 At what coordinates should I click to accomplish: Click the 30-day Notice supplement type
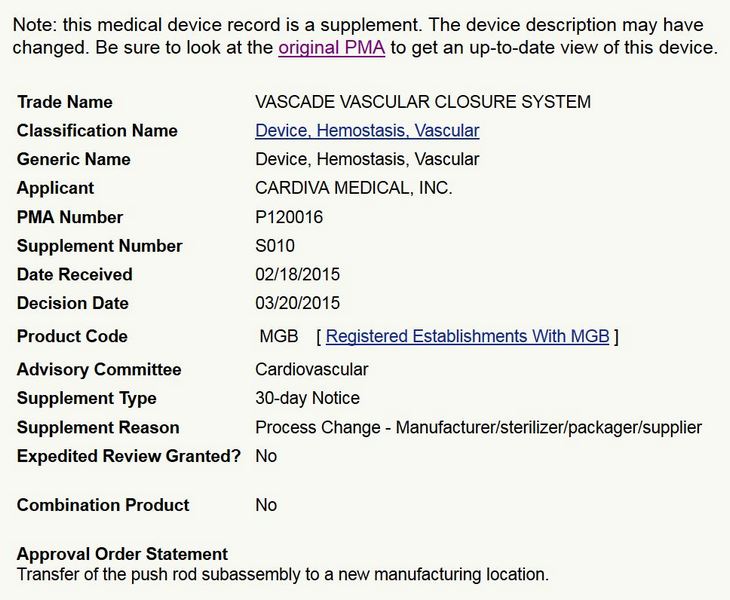[307, 398]
